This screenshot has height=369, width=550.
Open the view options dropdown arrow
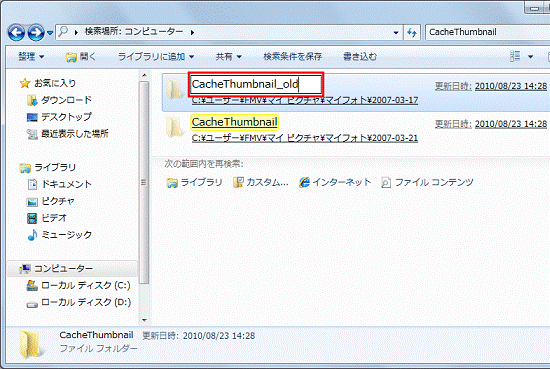(x=530, y=56)
